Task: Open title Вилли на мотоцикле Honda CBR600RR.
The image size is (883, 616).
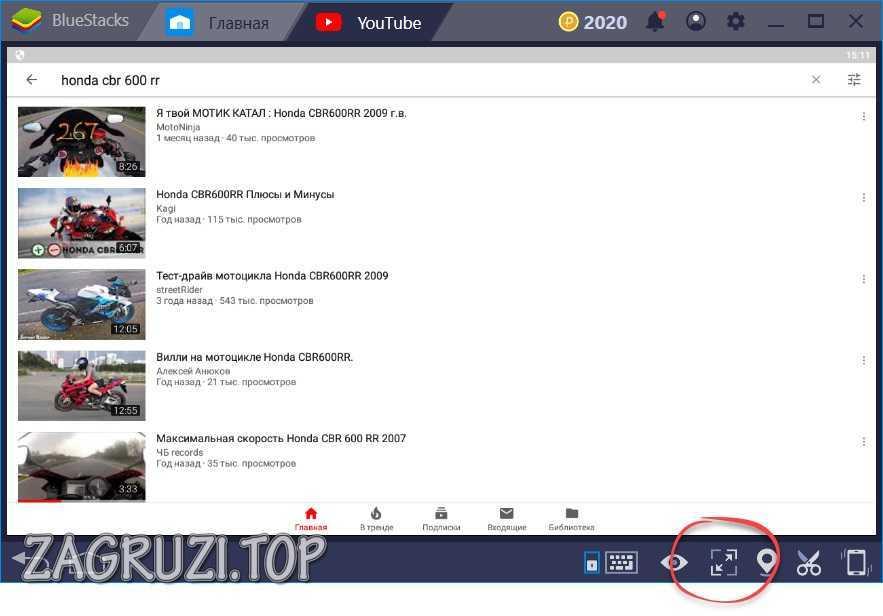Action: tap(255, 357)
